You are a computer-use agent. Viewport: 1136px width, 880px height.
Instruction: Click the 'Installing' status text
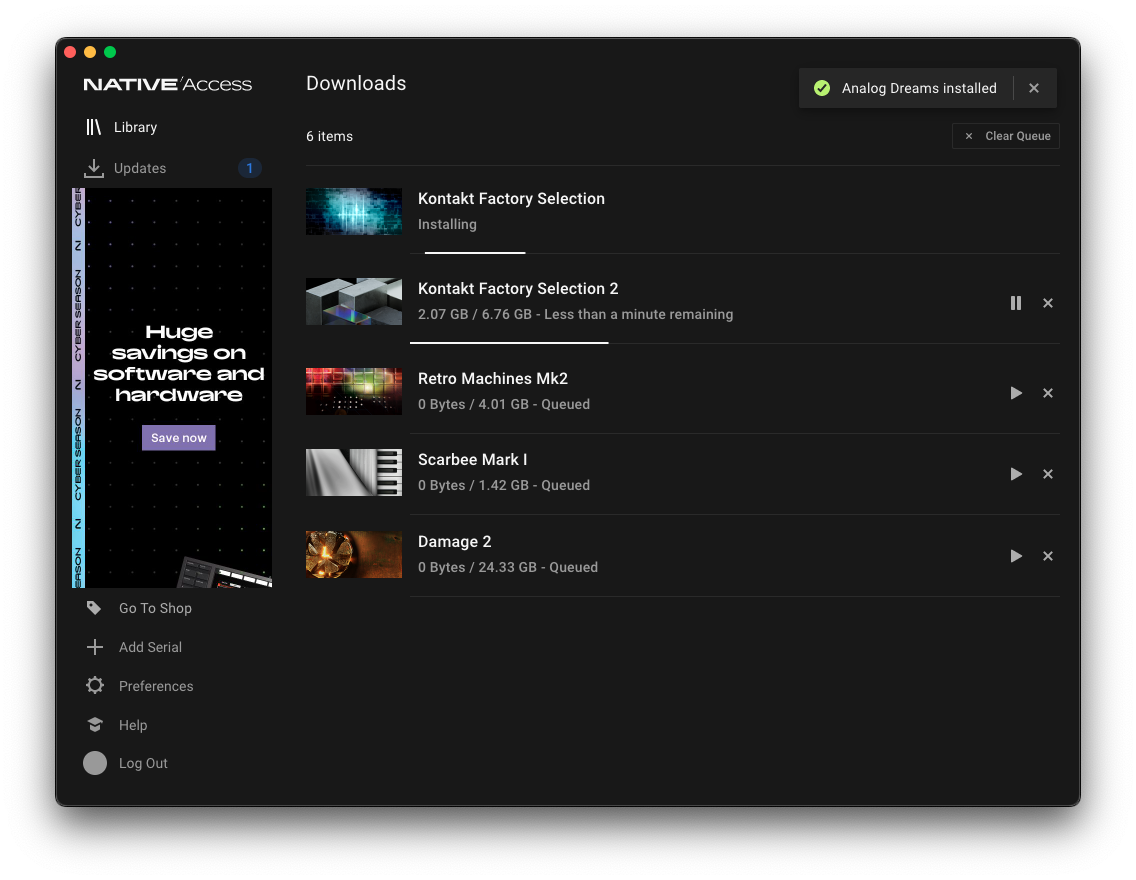[447, 225]
